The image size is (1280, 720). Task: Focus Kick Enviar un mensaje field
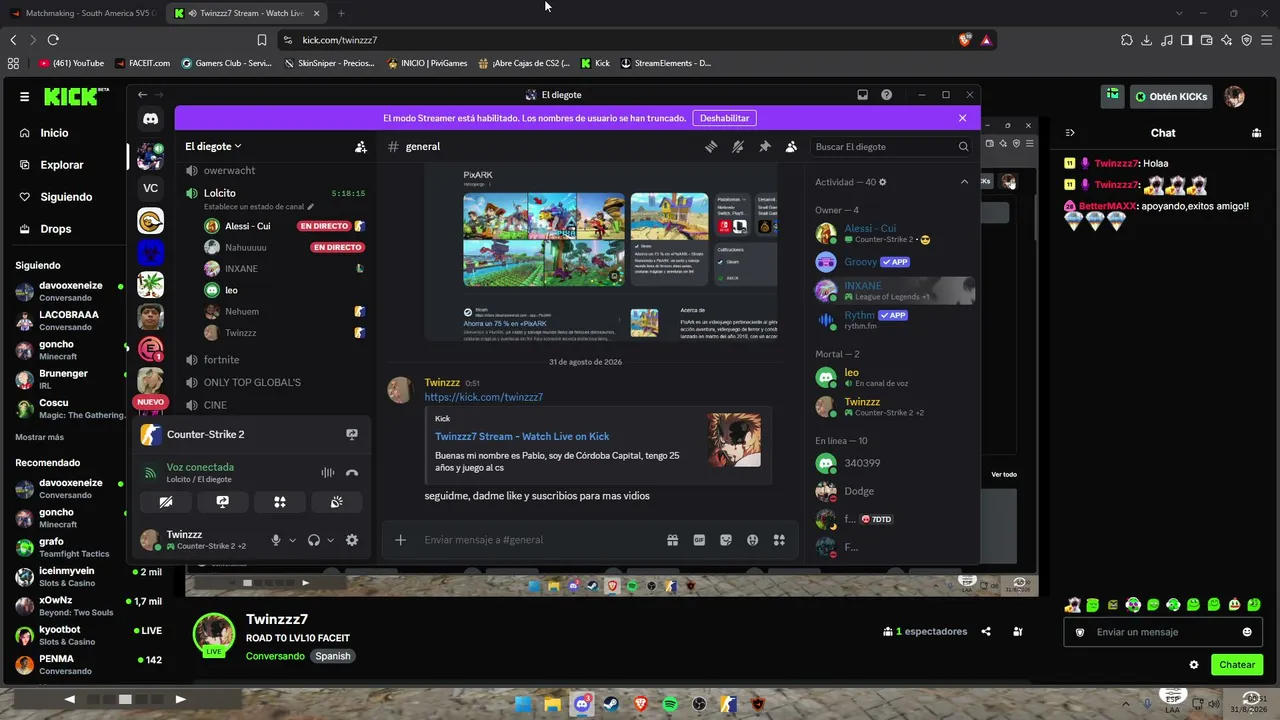point(1163,632)
